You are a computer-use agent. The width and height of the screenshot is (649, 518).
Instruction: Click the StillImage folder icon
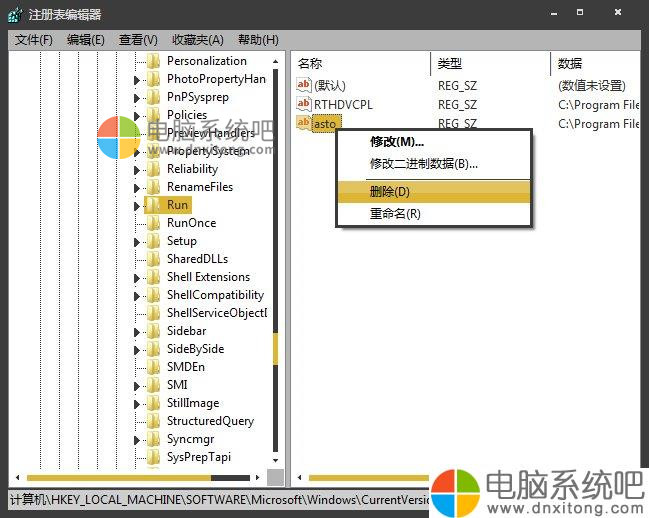point(154,403)
